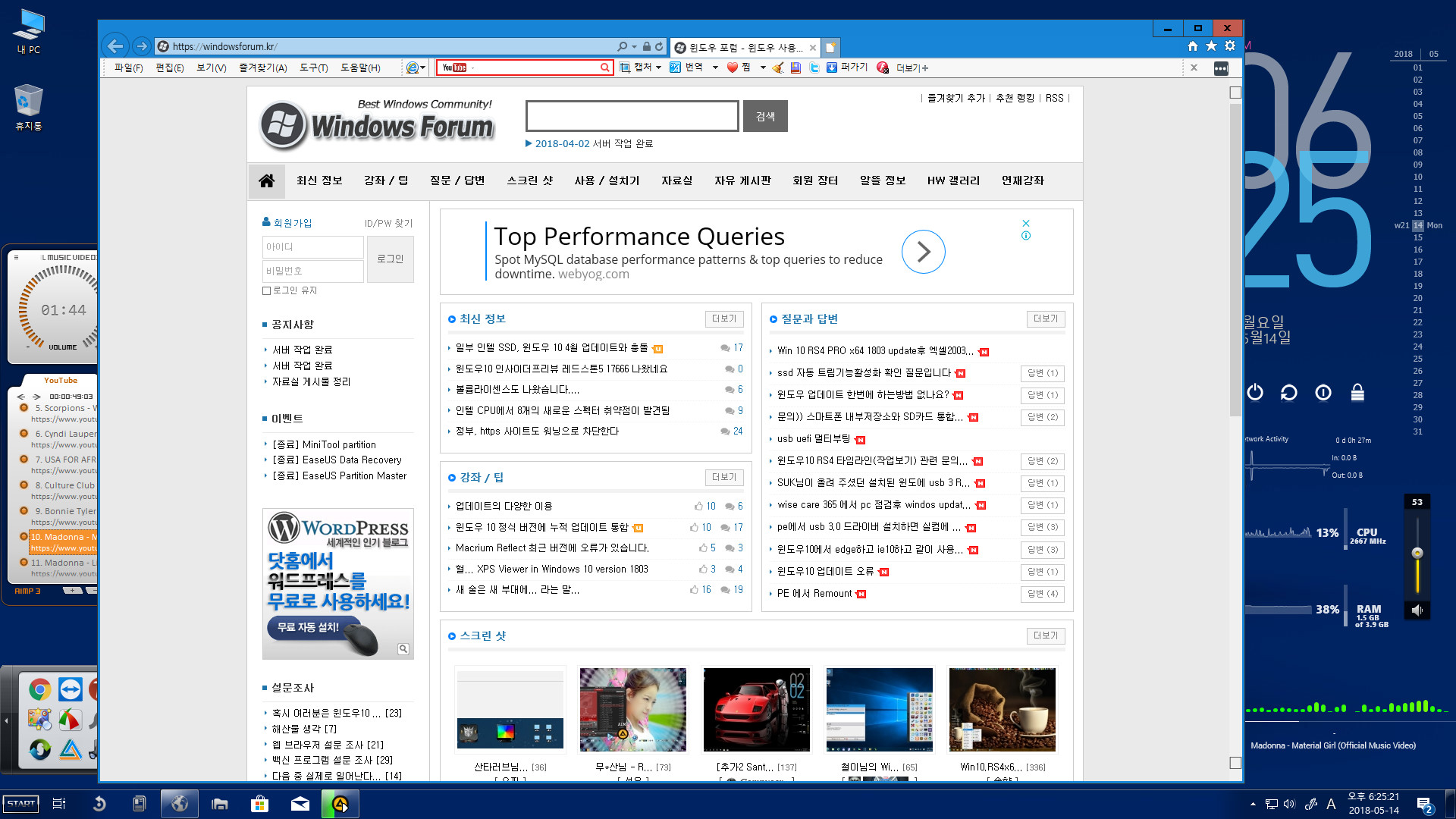Launch TeamViewer from the desktop dock

pos(71,689)
